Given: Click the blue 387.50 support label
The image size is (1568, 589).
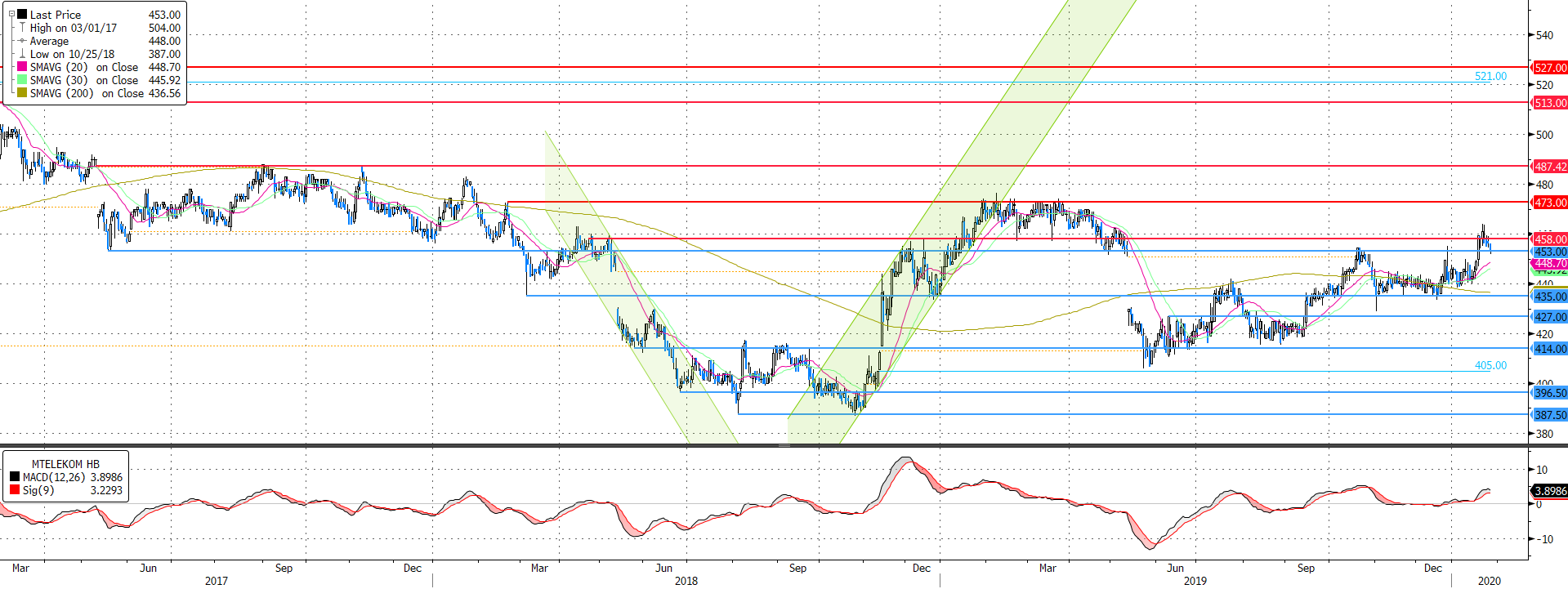Looking at the screenshot, I should 1550,415.
